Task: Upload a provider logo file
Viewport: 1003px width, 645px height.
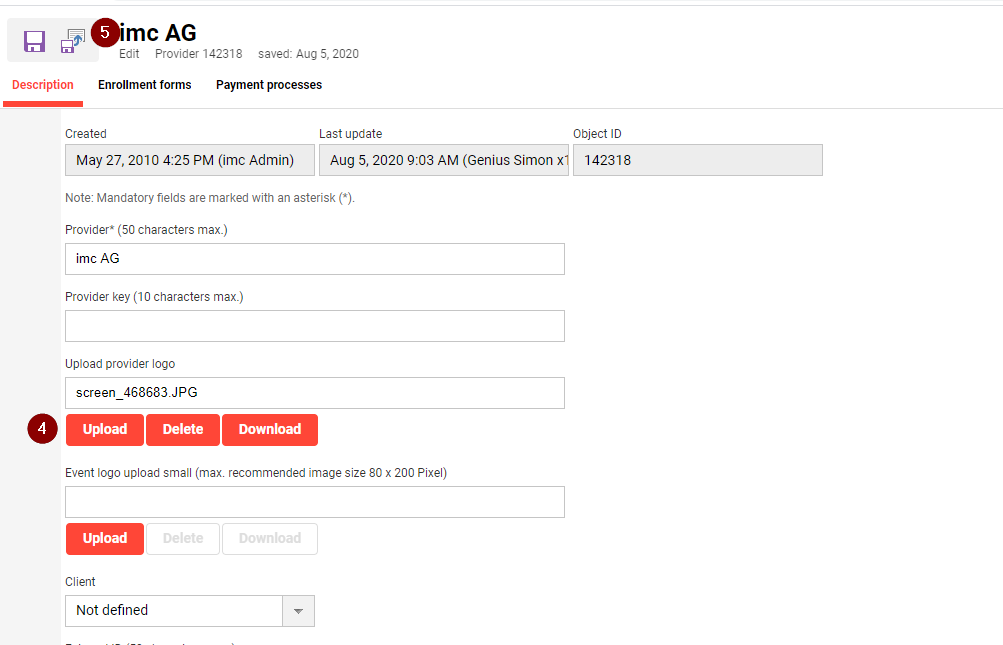Action: tap(105, 430)
